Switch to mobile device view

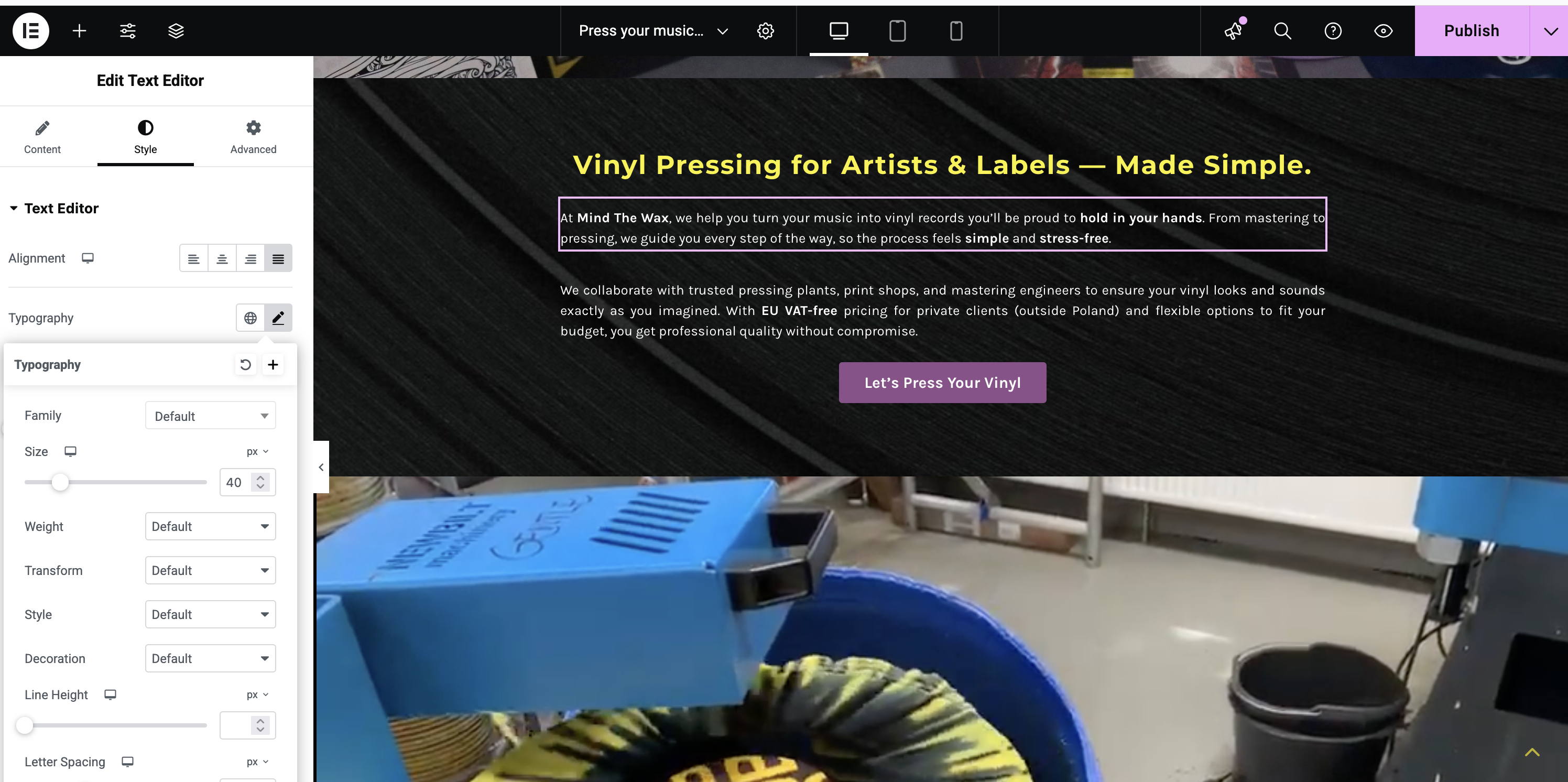pos(956,30)
